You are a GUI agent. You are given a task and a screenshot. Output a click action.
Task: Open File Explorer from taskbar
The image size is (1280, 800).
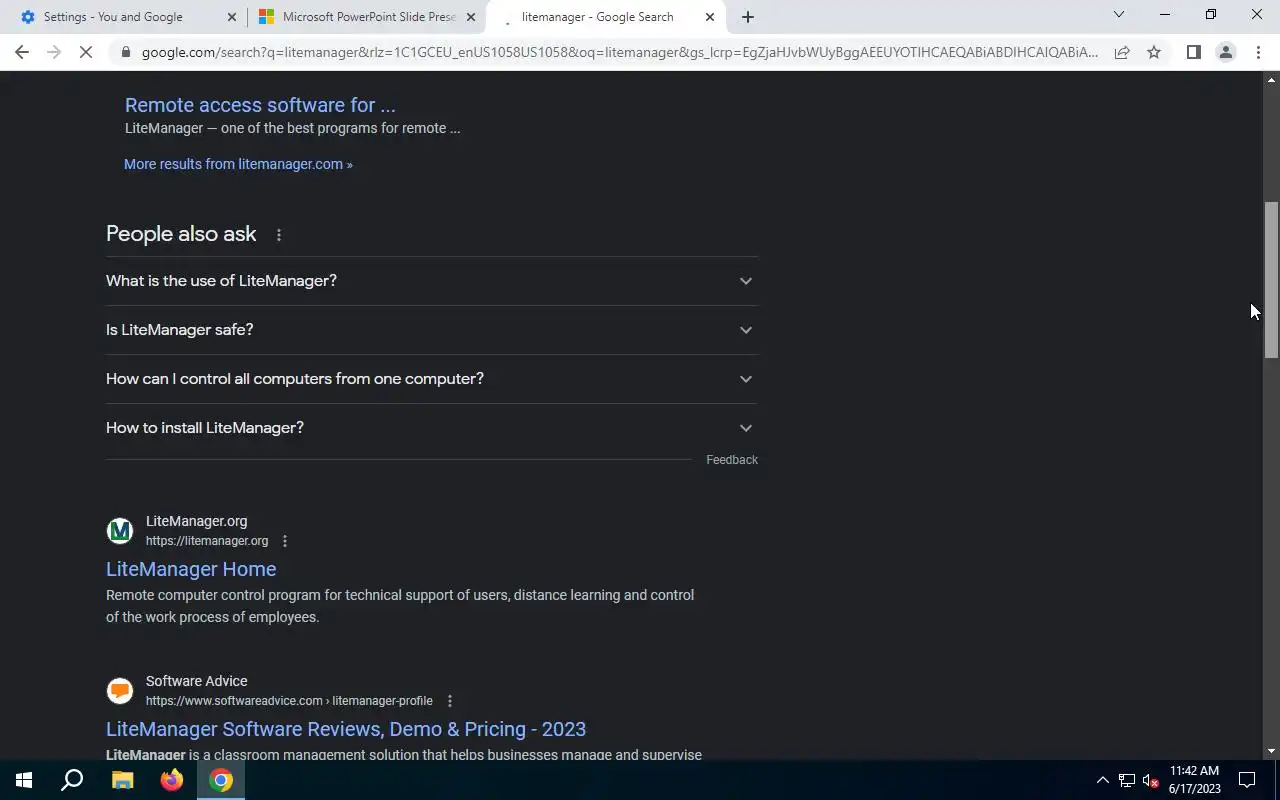pos(122,780)
